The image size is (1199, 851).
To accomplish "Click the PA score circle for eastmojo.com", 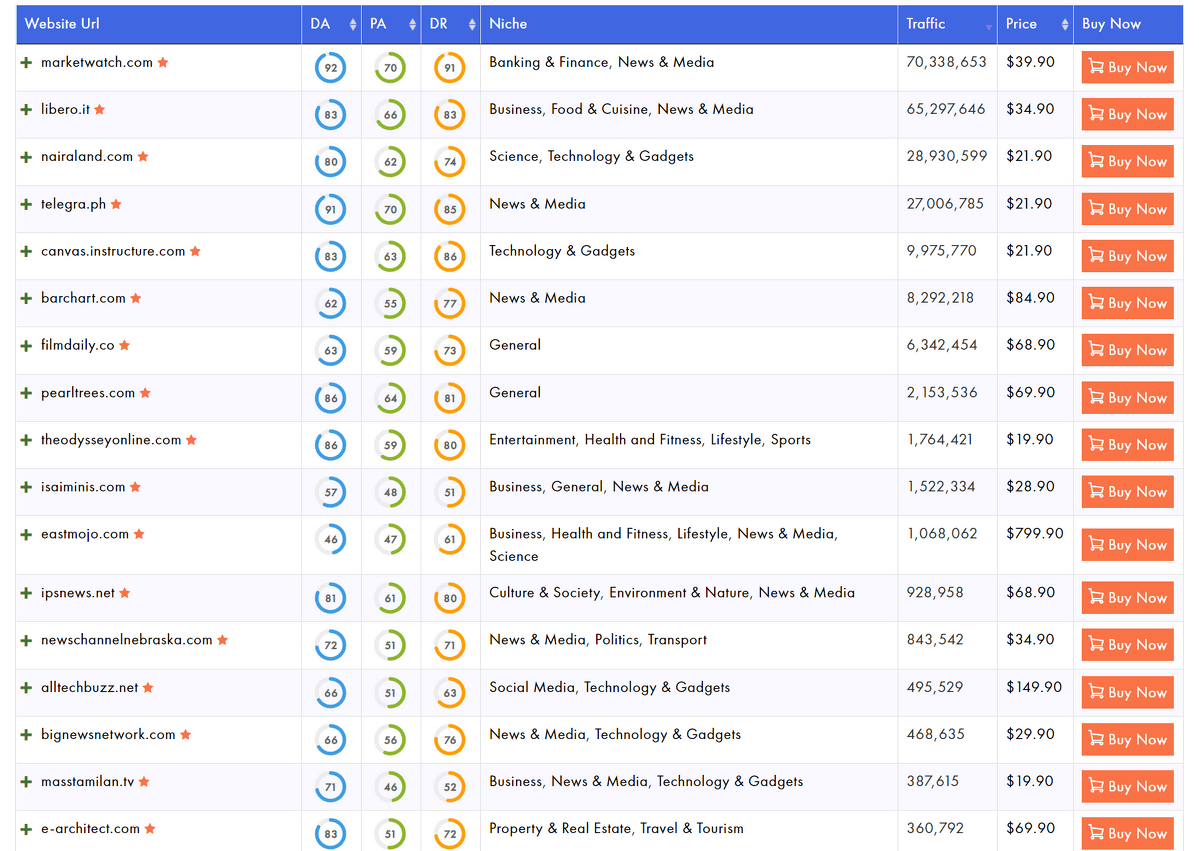I will [390, 539].
